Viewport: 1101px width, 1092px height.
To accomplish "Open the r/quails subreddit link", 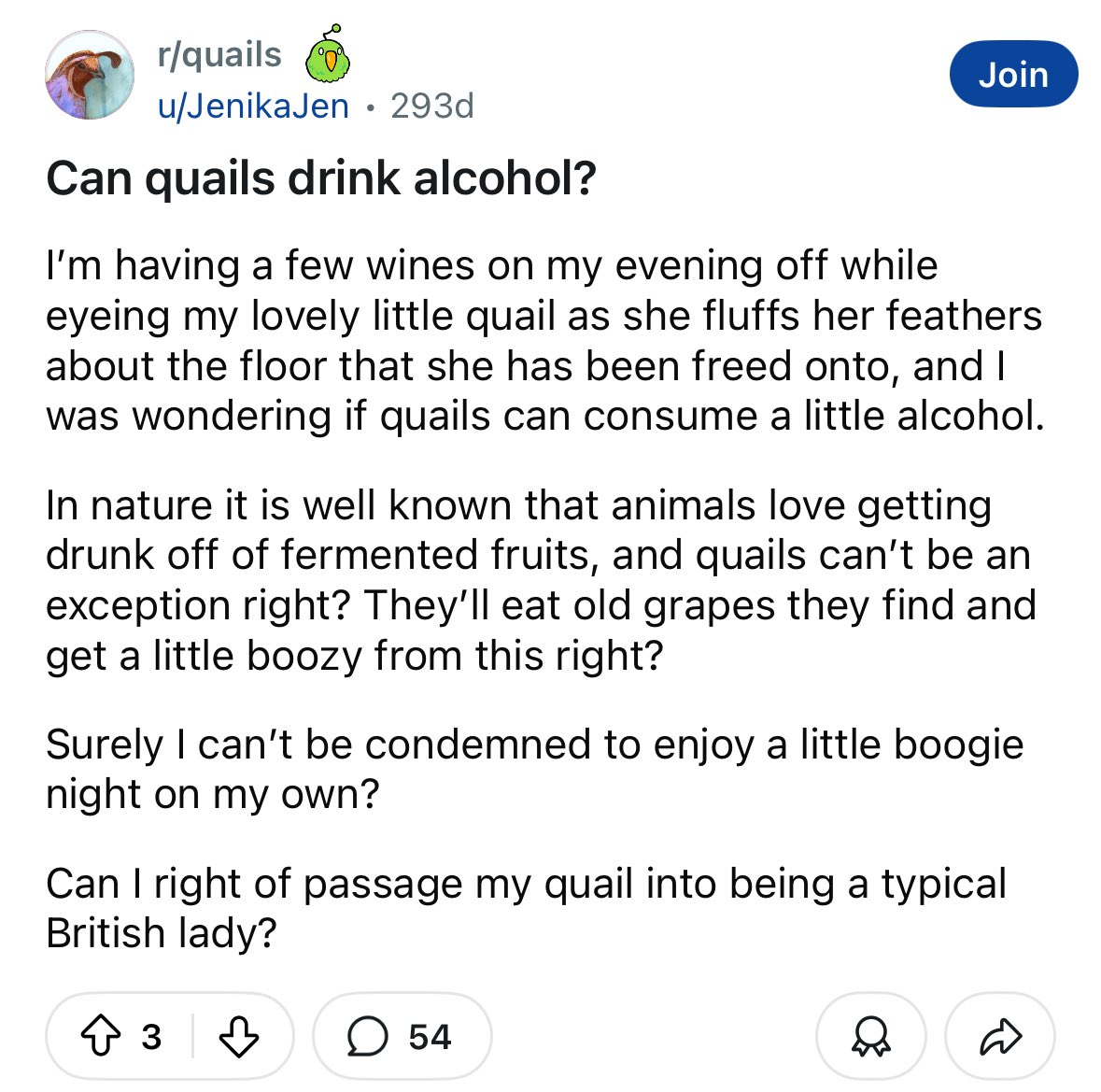I will click(219, 55).
